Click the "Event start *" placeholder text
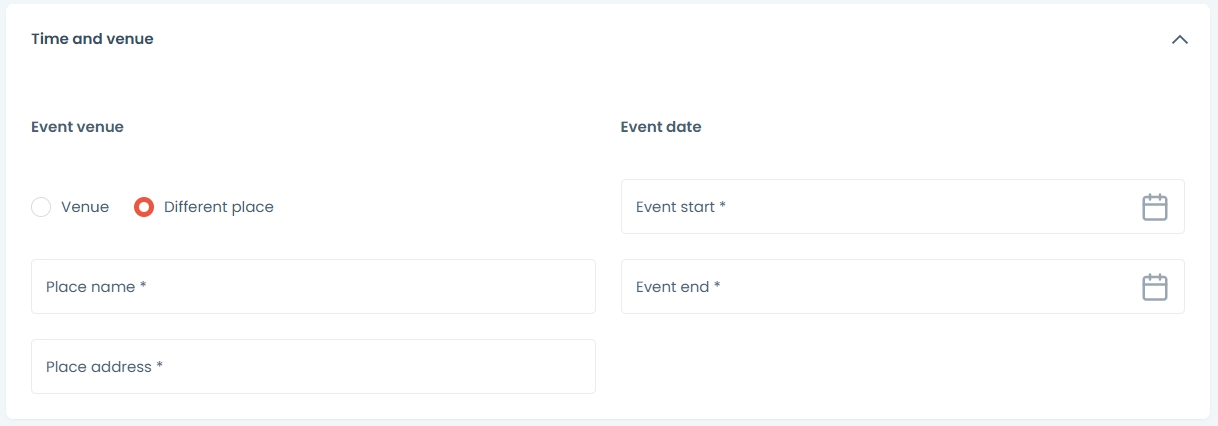This screenshot has height=426, width=1218. (x=680, y=207)
